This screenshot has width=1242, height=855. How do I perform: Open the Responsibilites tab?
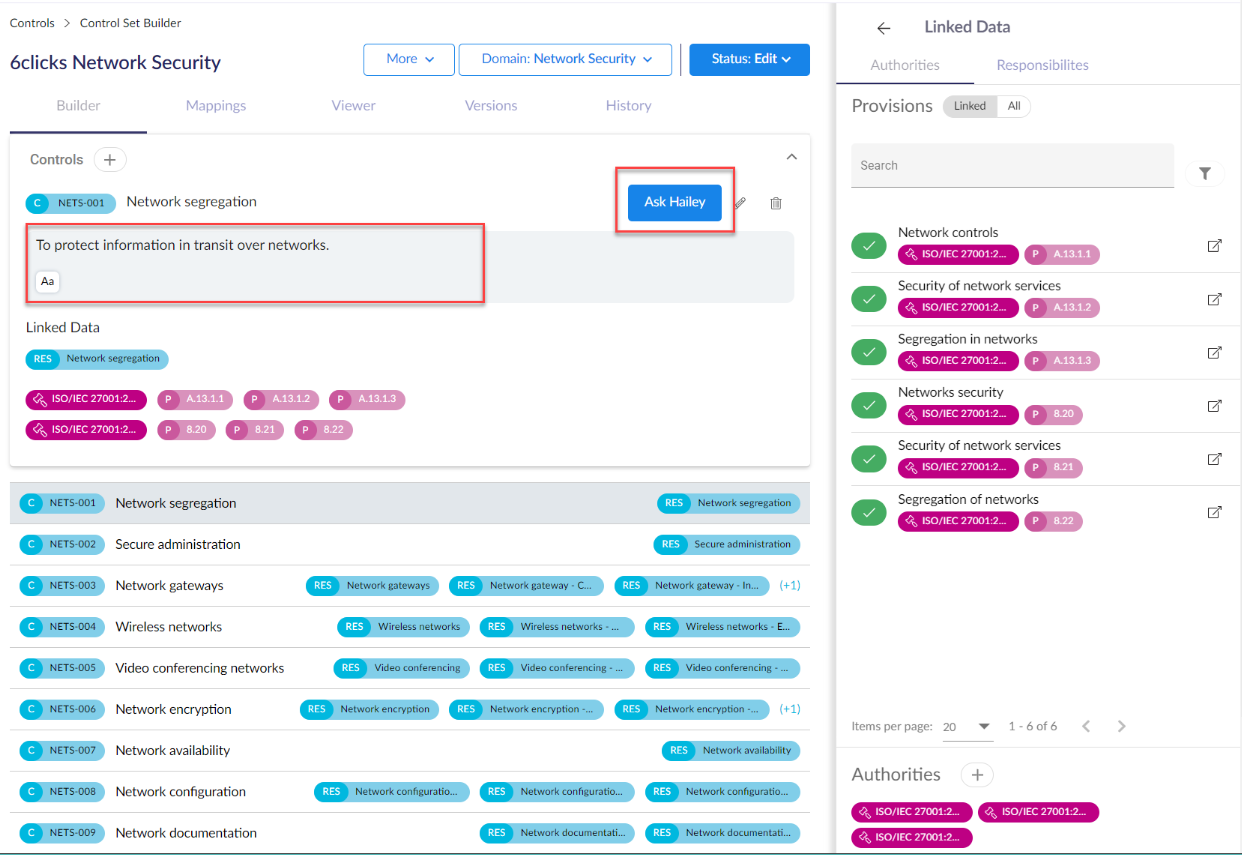click(x=1042, y=65)
